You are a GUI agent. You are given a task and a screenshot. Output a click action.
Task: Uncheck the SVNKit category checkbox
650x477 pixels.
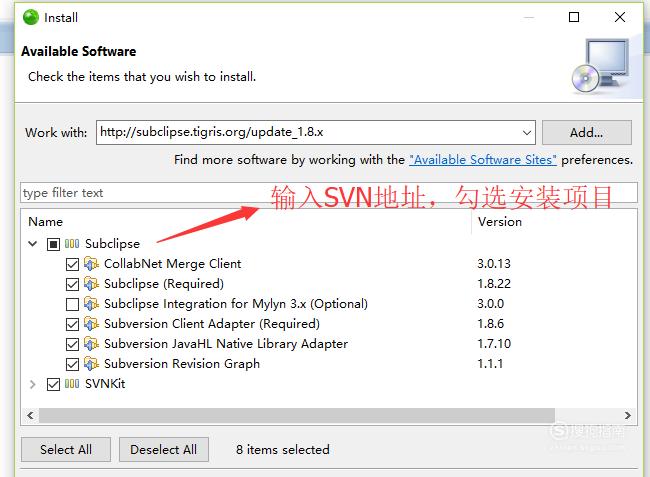coord(53,384)
